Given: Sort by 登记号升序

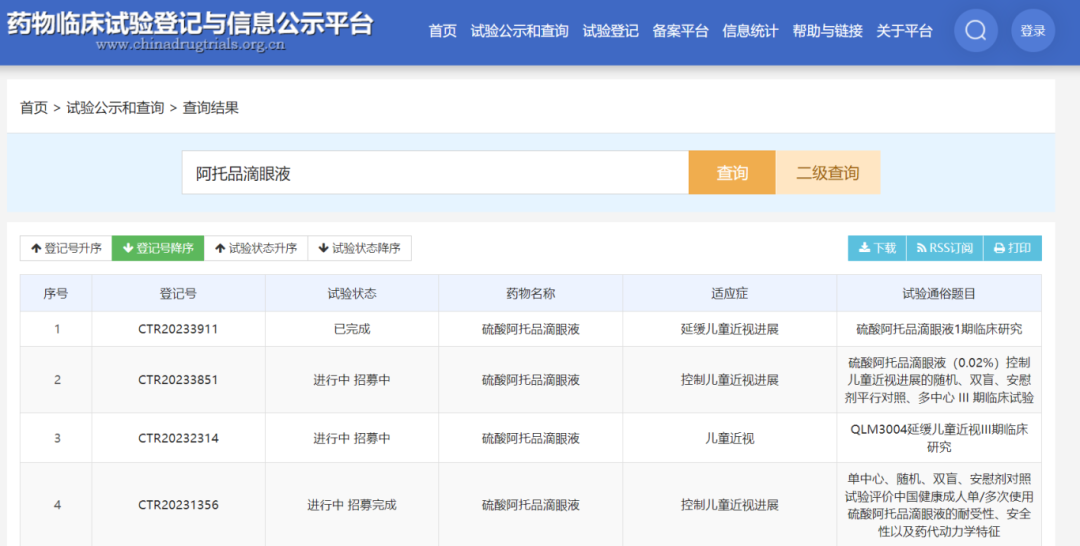Looking at the screenshot, I should (66, 248).
